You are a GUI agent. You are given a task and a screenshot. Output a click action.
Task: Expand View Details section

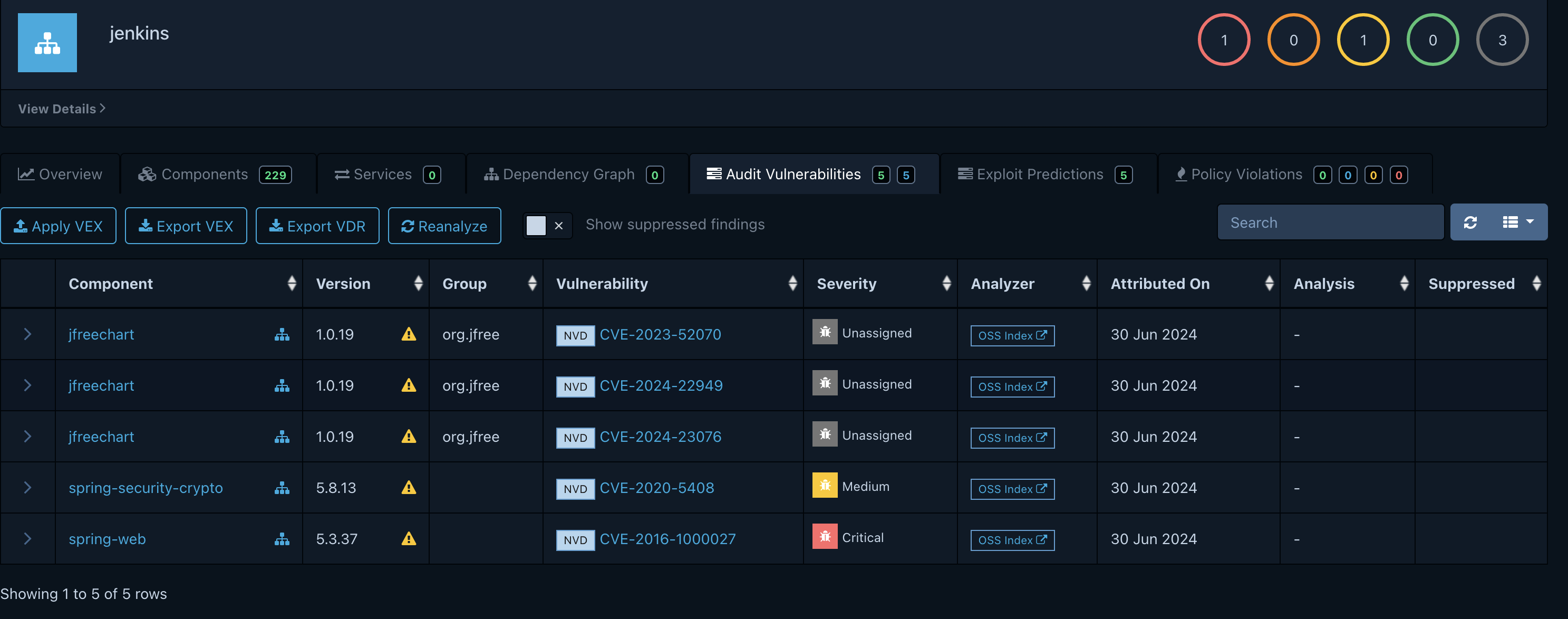click(x=62, y=109)
